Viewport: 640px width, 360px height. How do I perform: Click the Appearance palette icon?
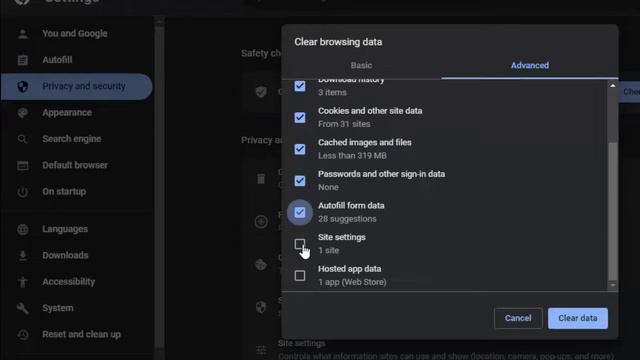tap(23, 113)
